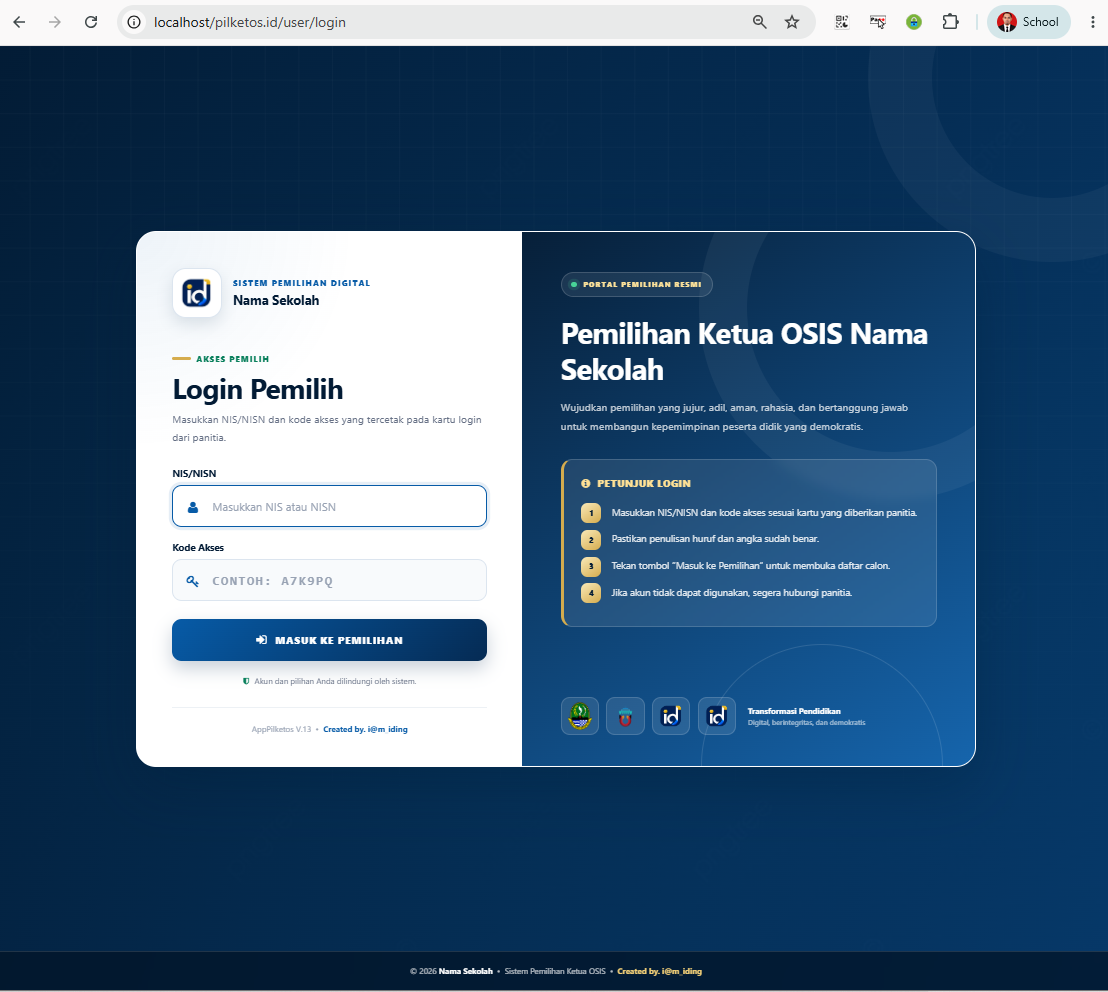Click the user icon in NIS/NISN field
Screen dimensions: 1108x992
(193, 507)
